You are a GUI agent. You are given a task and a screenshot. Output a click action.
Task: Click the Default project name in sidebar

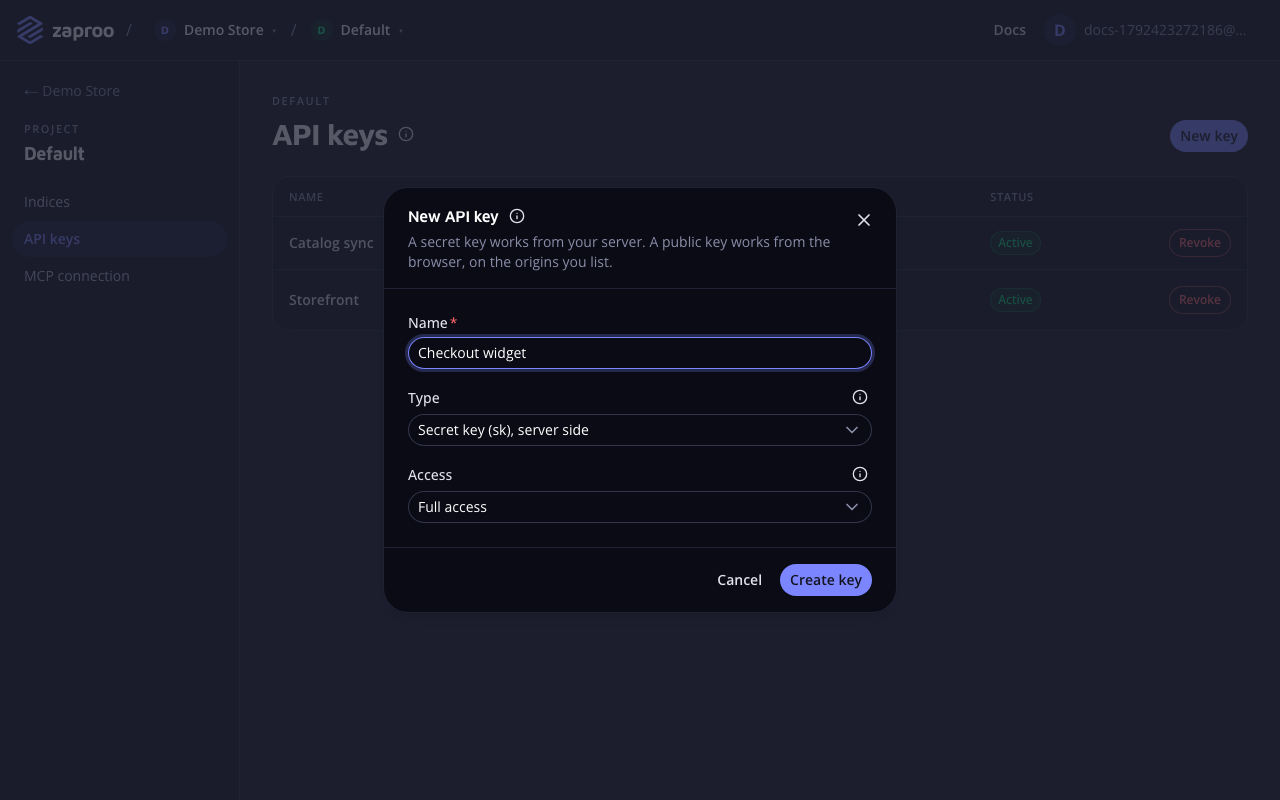(x=54, y=154)
